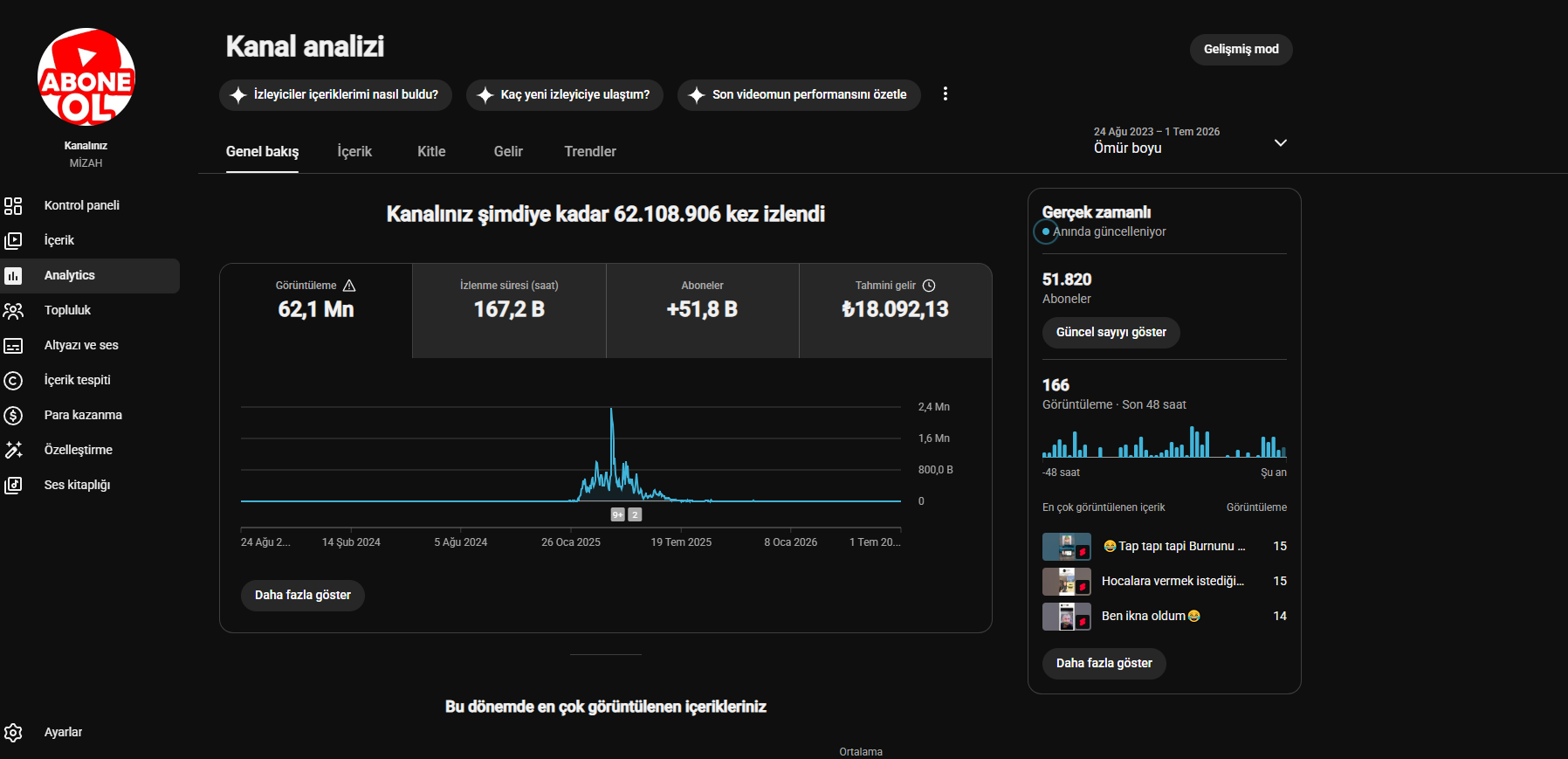Select the İzlenme süresi (saat) metric card
The height and width of the screenshot is (759, 1568).
[x=509, y=311]
